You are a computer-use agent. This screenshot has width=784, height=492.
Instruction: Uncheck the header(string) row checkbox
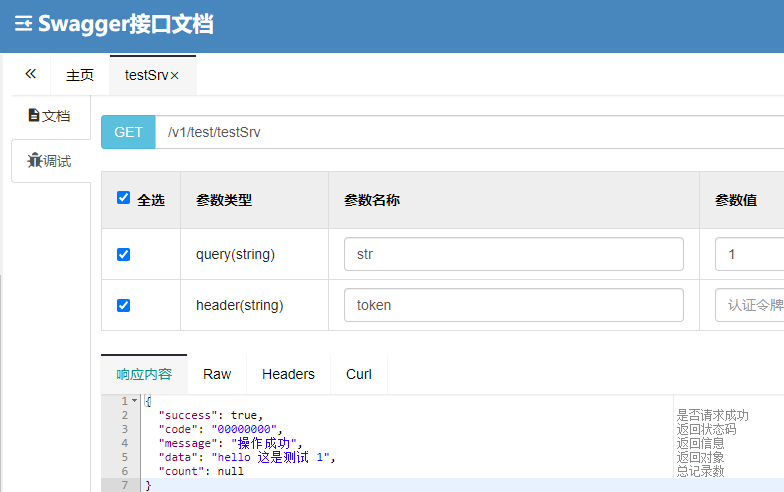[124, 306]
